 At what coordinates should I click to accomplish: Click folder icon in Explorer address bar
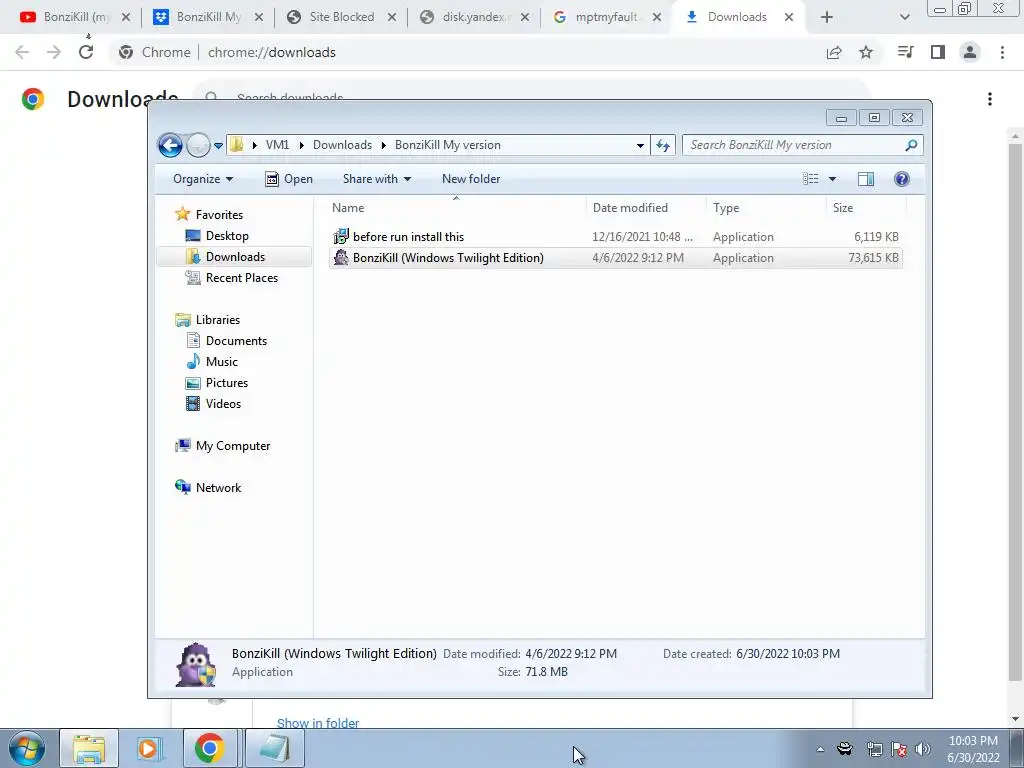pos(237,144)
